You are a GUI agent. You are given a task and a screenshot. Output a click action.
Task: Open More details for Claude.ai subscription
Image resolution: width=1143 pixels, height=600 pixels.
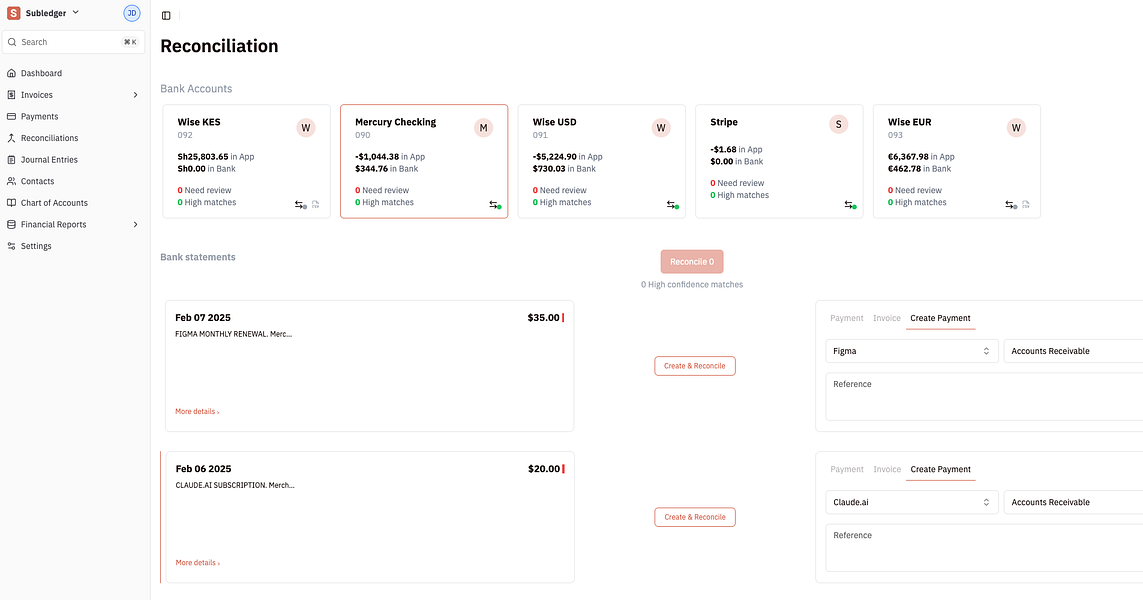click(x=197, y=563)
